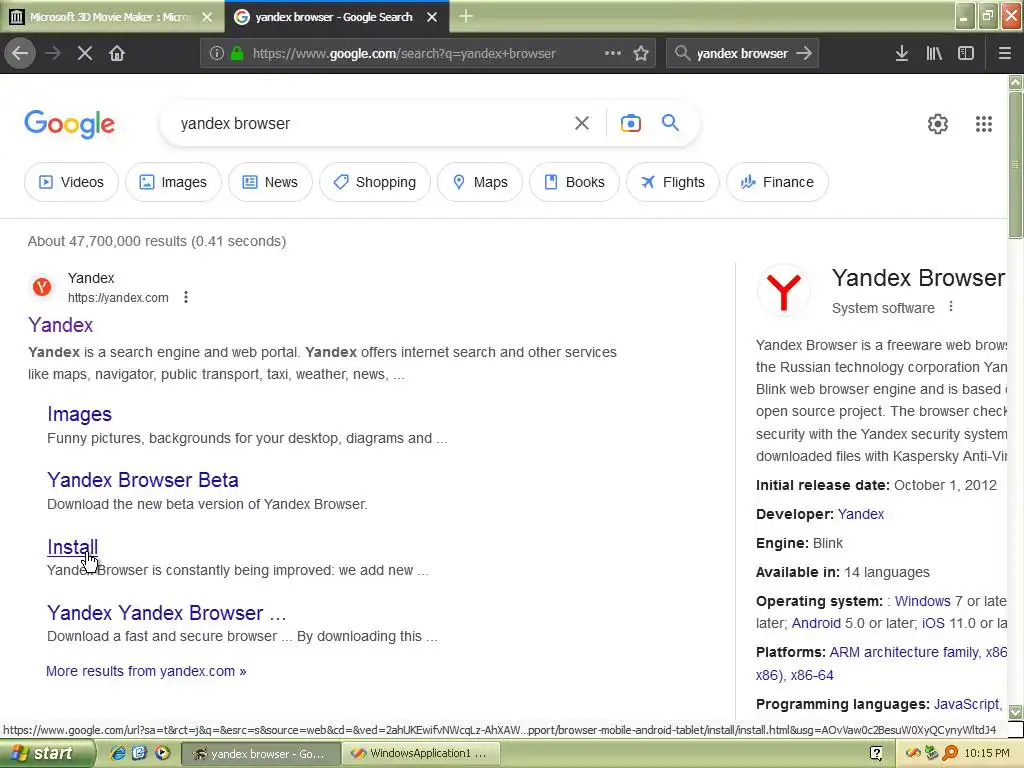
Task: Open the Yandex Yandex Browser sitelink
Action: click(167, 613)
